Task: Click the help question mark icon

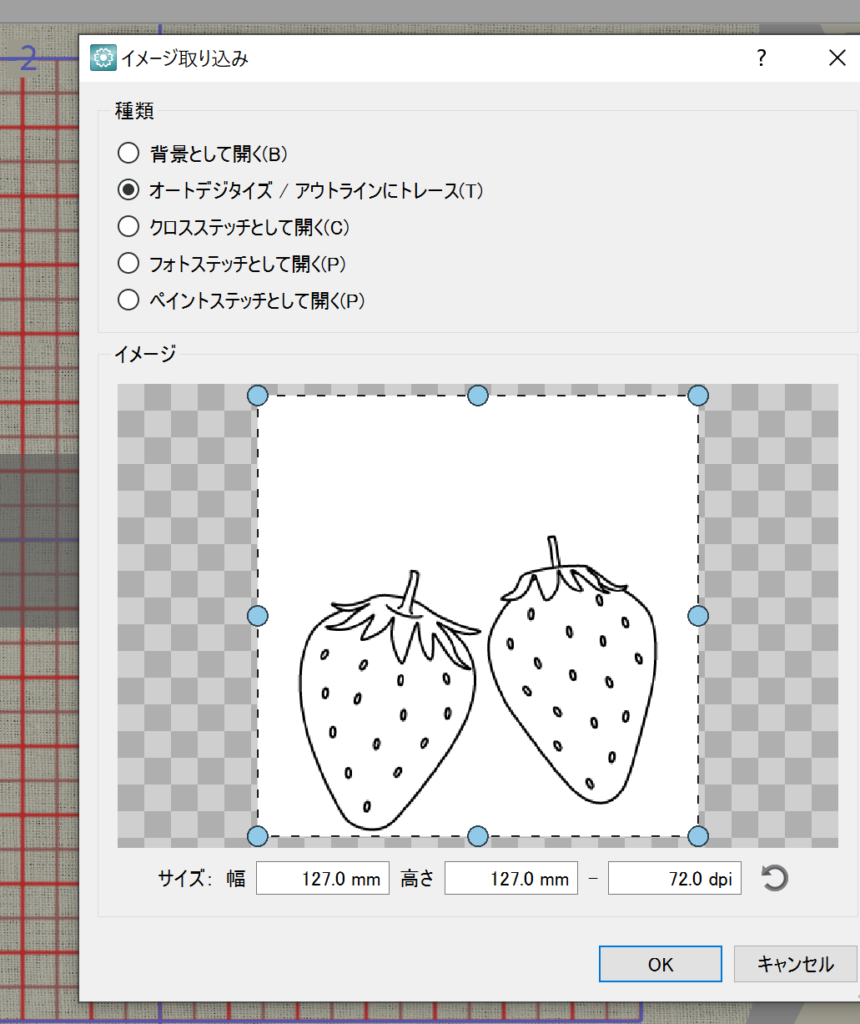Action: pos(761,58)
